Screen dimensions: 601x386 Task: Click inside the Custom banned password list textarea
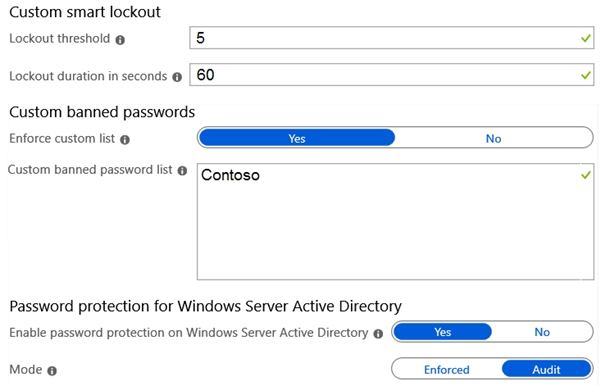click(395, 222)
